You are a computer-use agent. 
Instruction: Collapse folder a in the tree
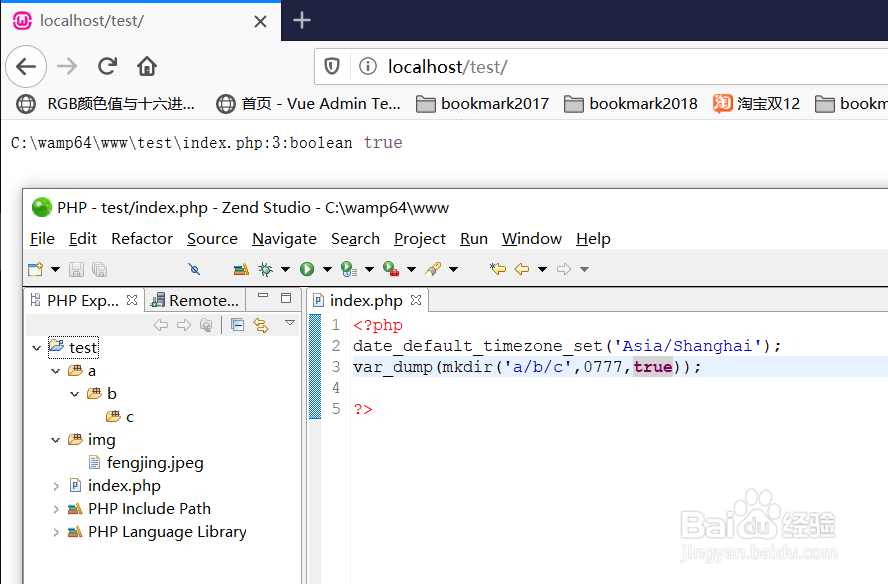tap(56, 371)
